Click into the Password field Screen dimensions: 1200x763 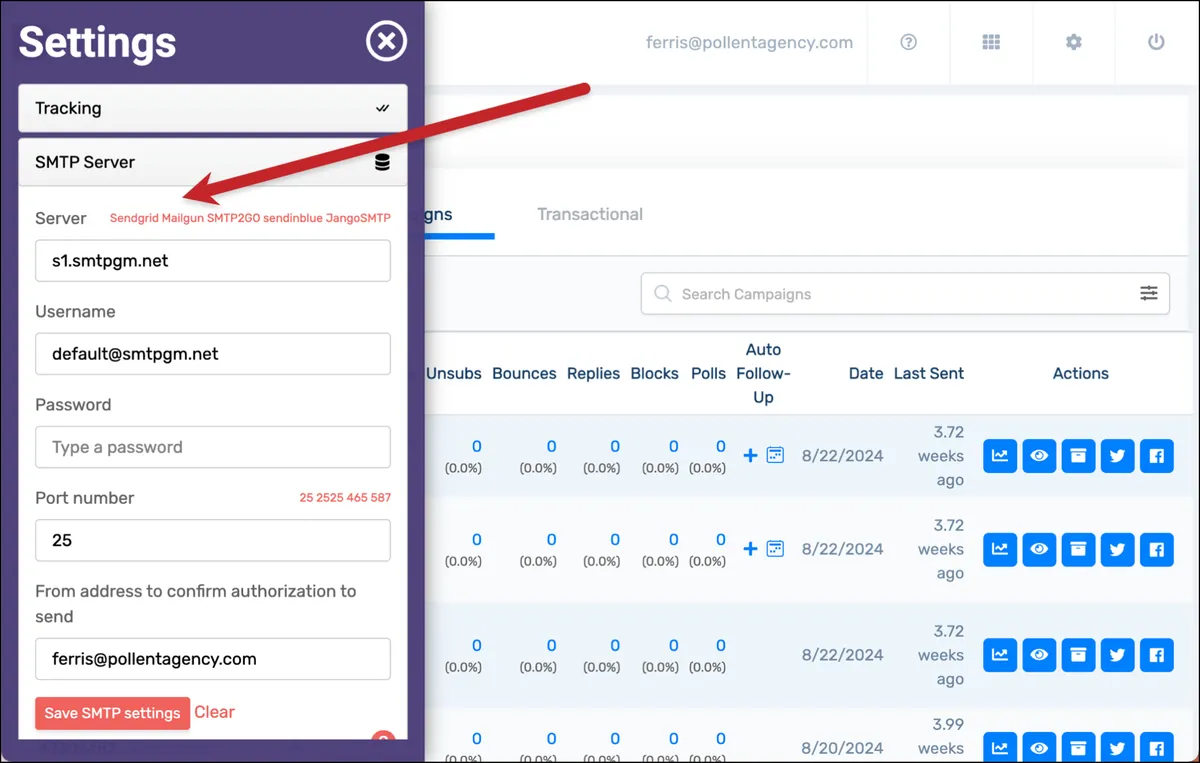(x=213, y=447)
